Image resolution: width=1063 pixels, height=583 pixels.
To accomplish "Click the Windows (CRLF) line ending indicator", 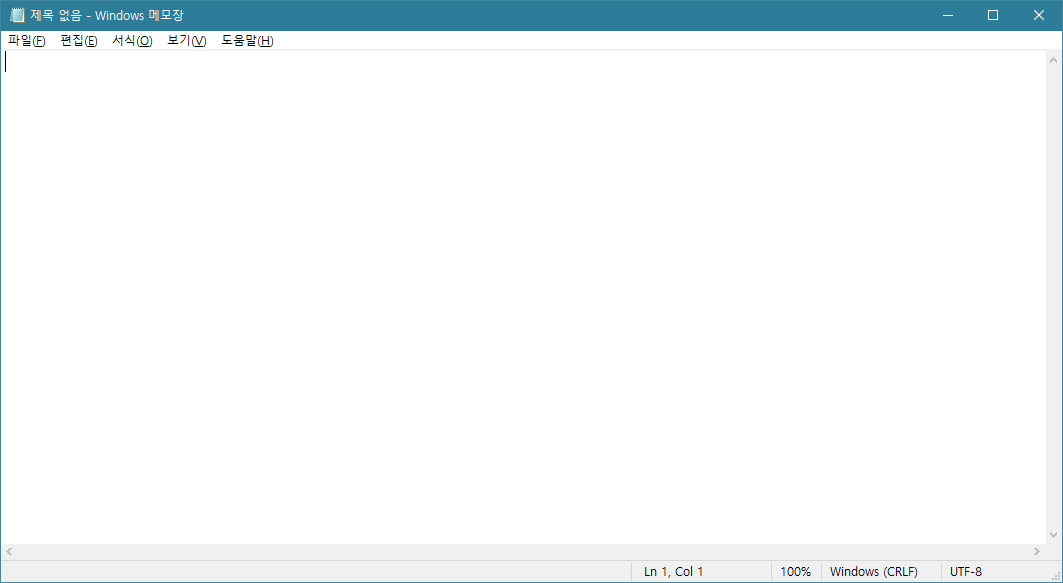I will click(x=873, y=572).
